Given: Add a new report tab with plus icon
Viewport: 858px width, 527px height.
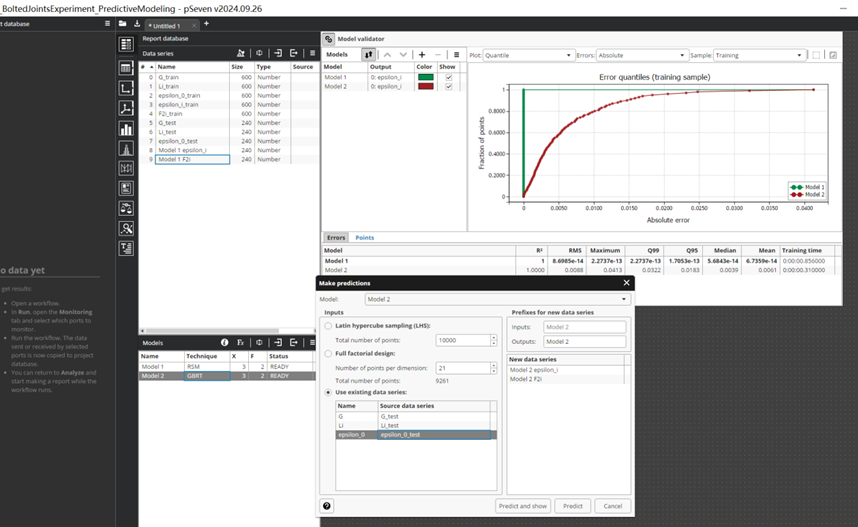Looking at the screenshot, I should pos(206,24).
